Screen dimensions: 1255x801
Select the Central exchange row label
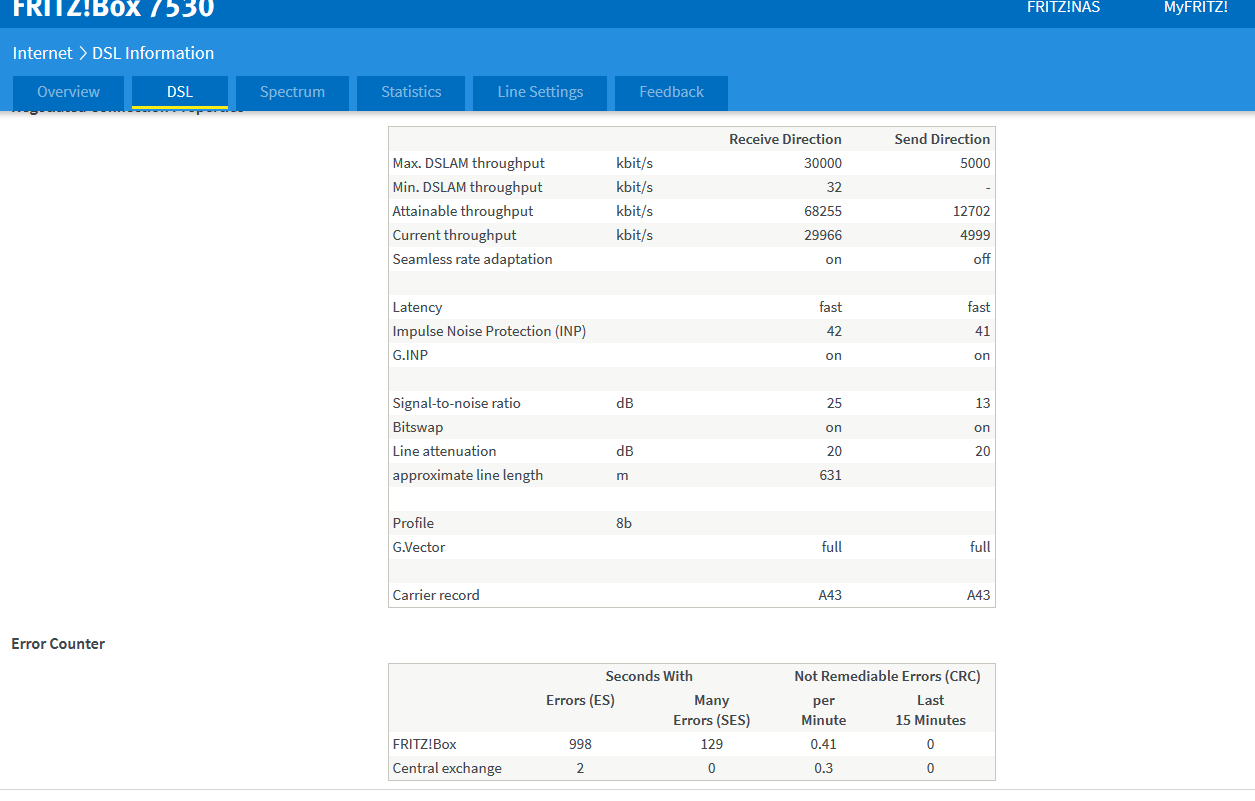[x=447, y=768]
